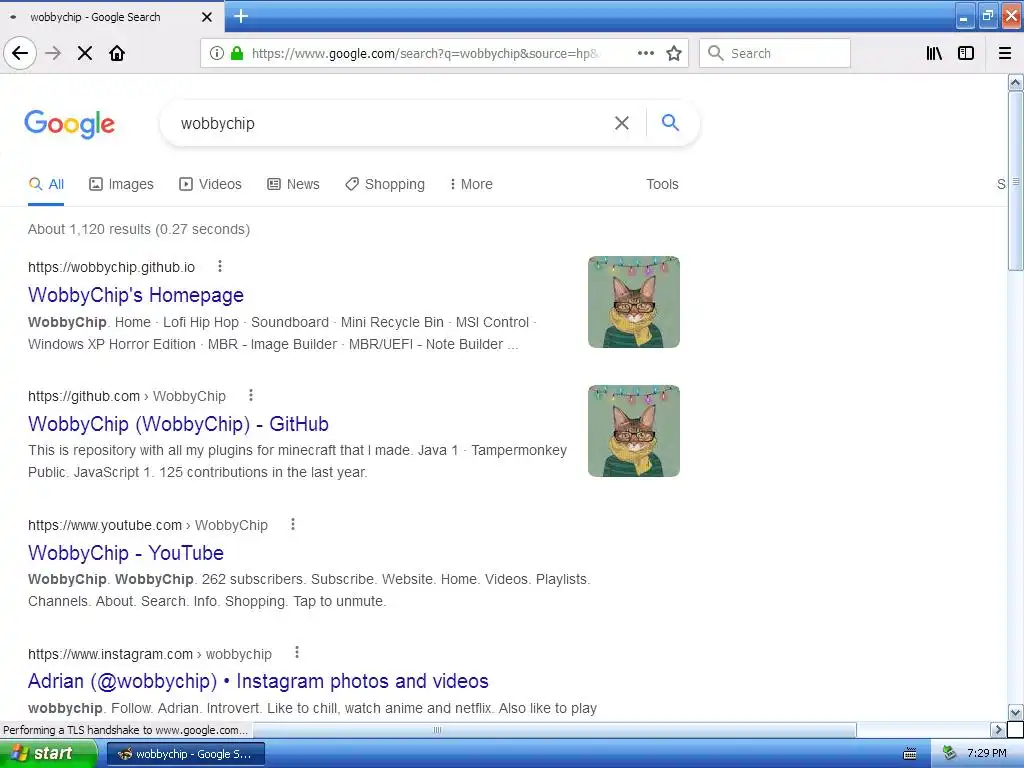Click the instagram.com › wobbychip breadcrumb
Image resolution: width=1024 pixels, height=768 pixels.
[150, 654]
